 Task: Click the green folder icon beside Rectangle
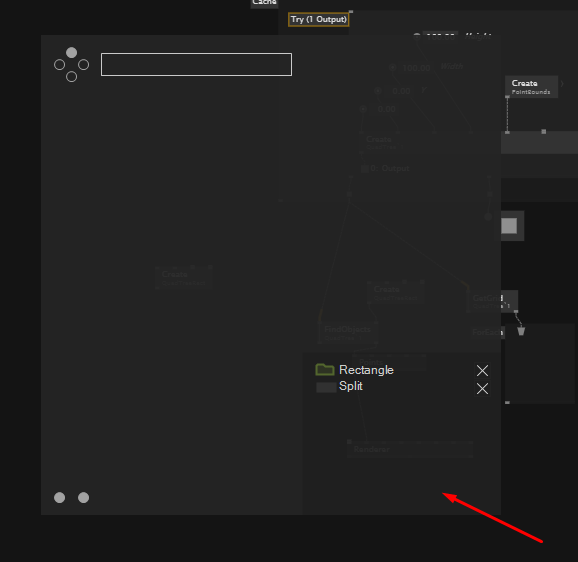[325, 370]
